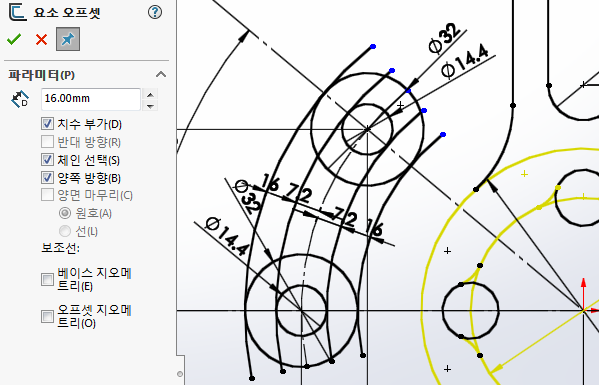Click the offset distance icon beside 16.00mm
The height and width of the screenshot is (385, 599).
pyautogui.click(x=20, y=99)
